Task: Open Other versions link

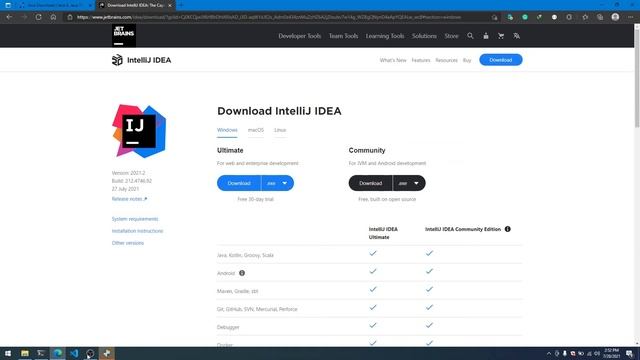Action: pyautogui.click(x=128, y=243)
